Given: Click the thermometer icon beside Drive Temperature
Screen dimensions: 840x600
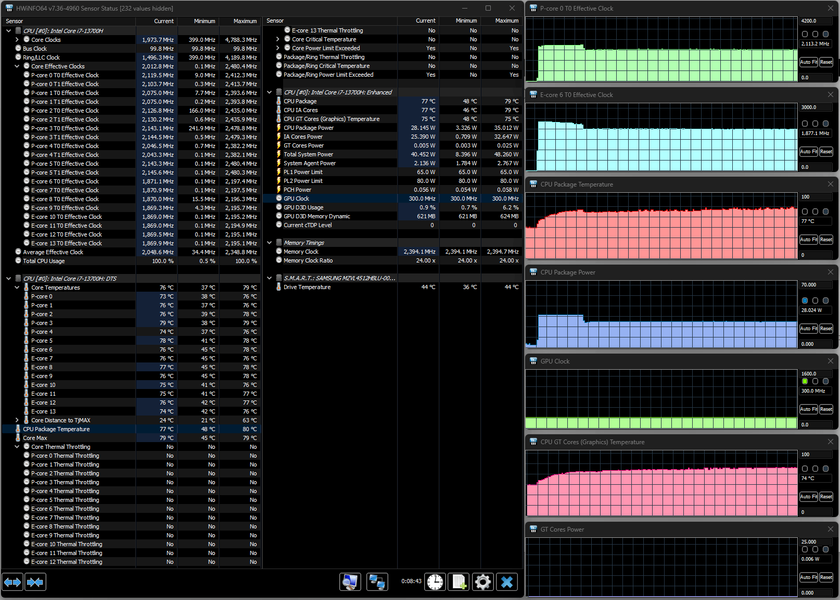Looking at the screenshot, I should coord(279,287).
